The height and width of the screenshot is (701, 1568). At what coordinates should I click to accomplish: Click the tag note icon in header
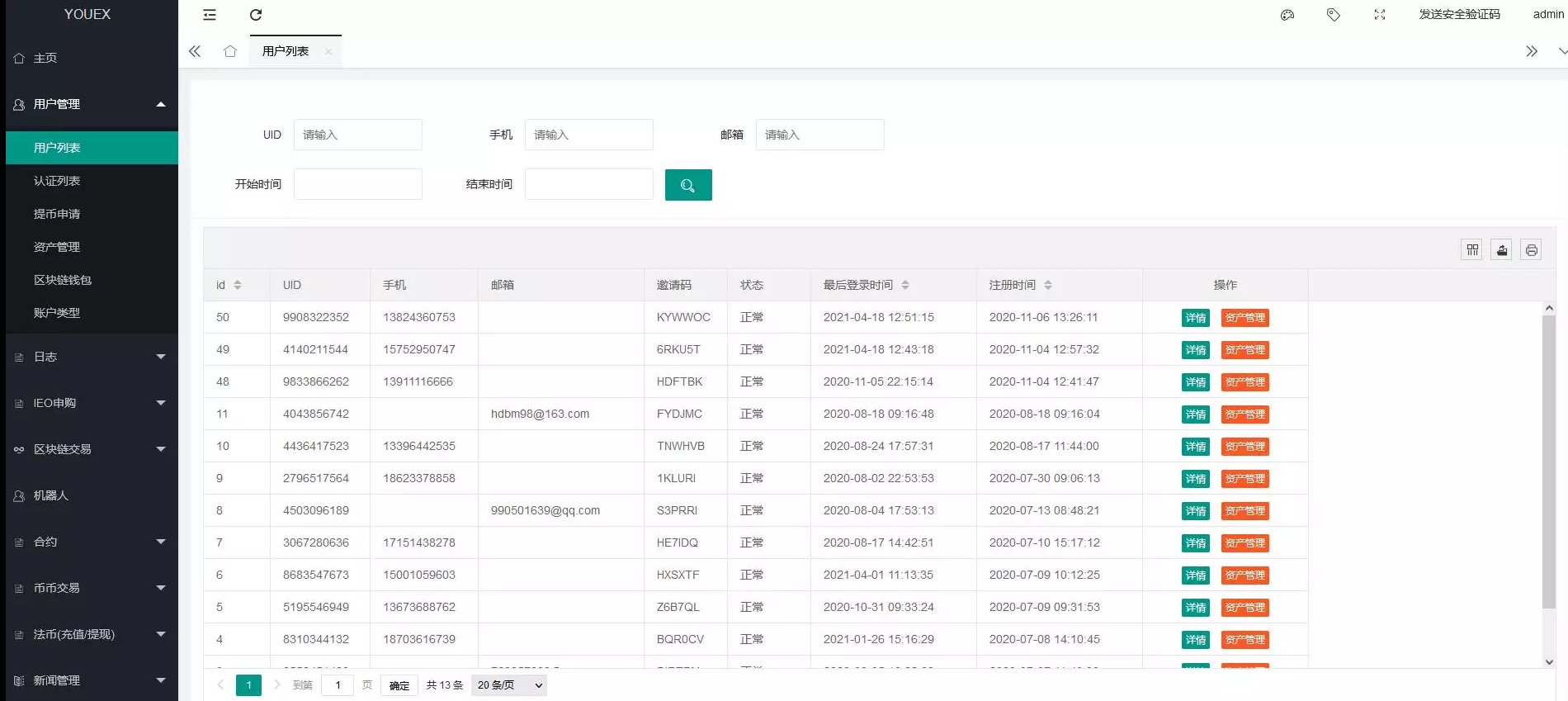tap(1334, 15)
